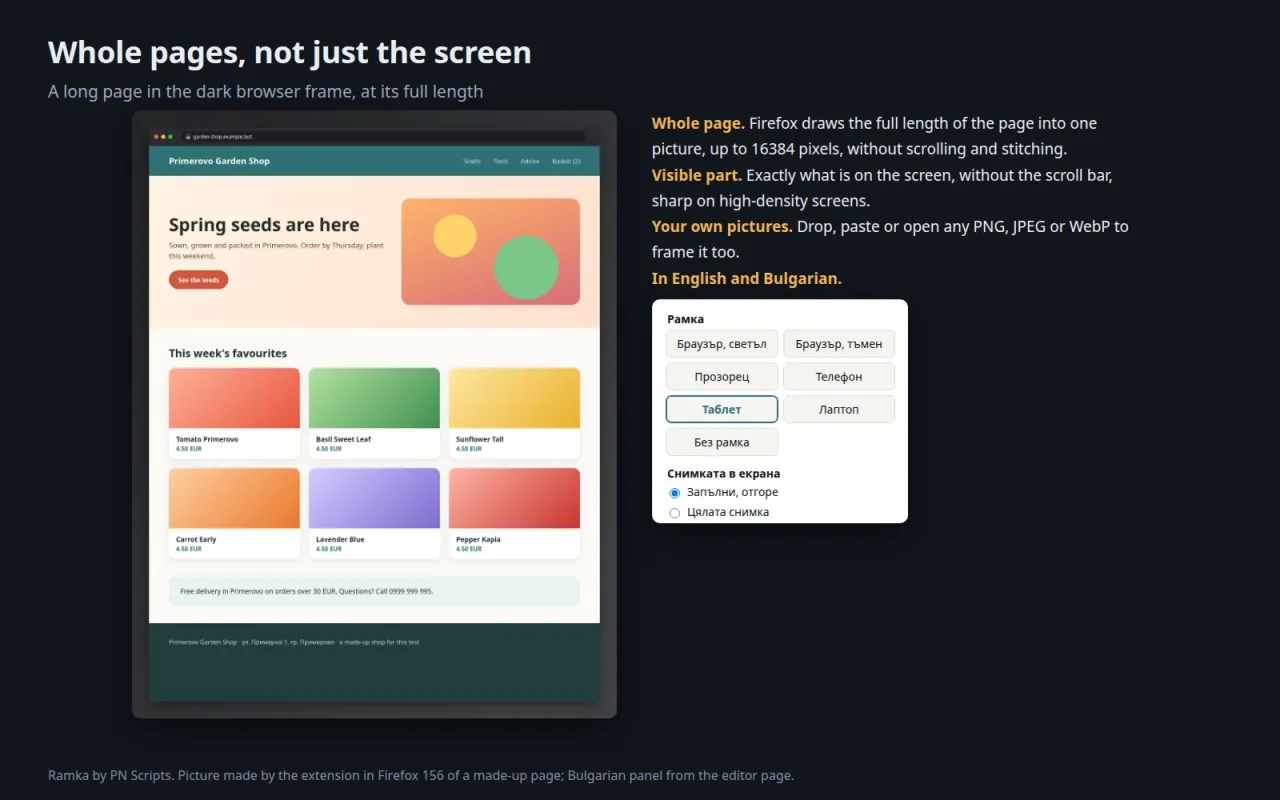
Task: Click the In English and Bulgarian text
Action: click(747, 278)
